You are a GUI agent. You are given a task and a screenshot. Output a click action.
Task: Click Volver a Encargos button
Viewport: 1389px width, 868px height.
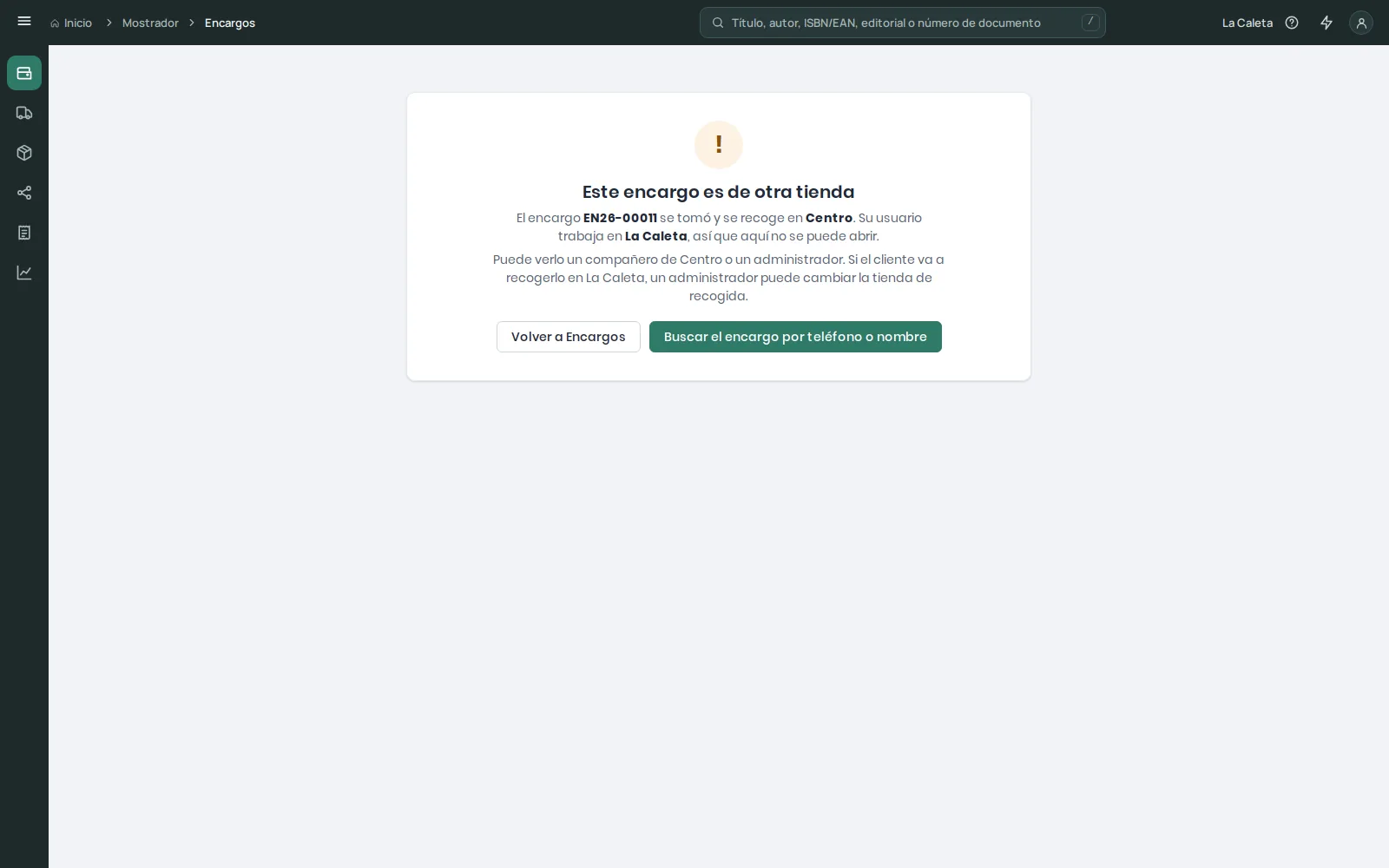tap(569, 337)
